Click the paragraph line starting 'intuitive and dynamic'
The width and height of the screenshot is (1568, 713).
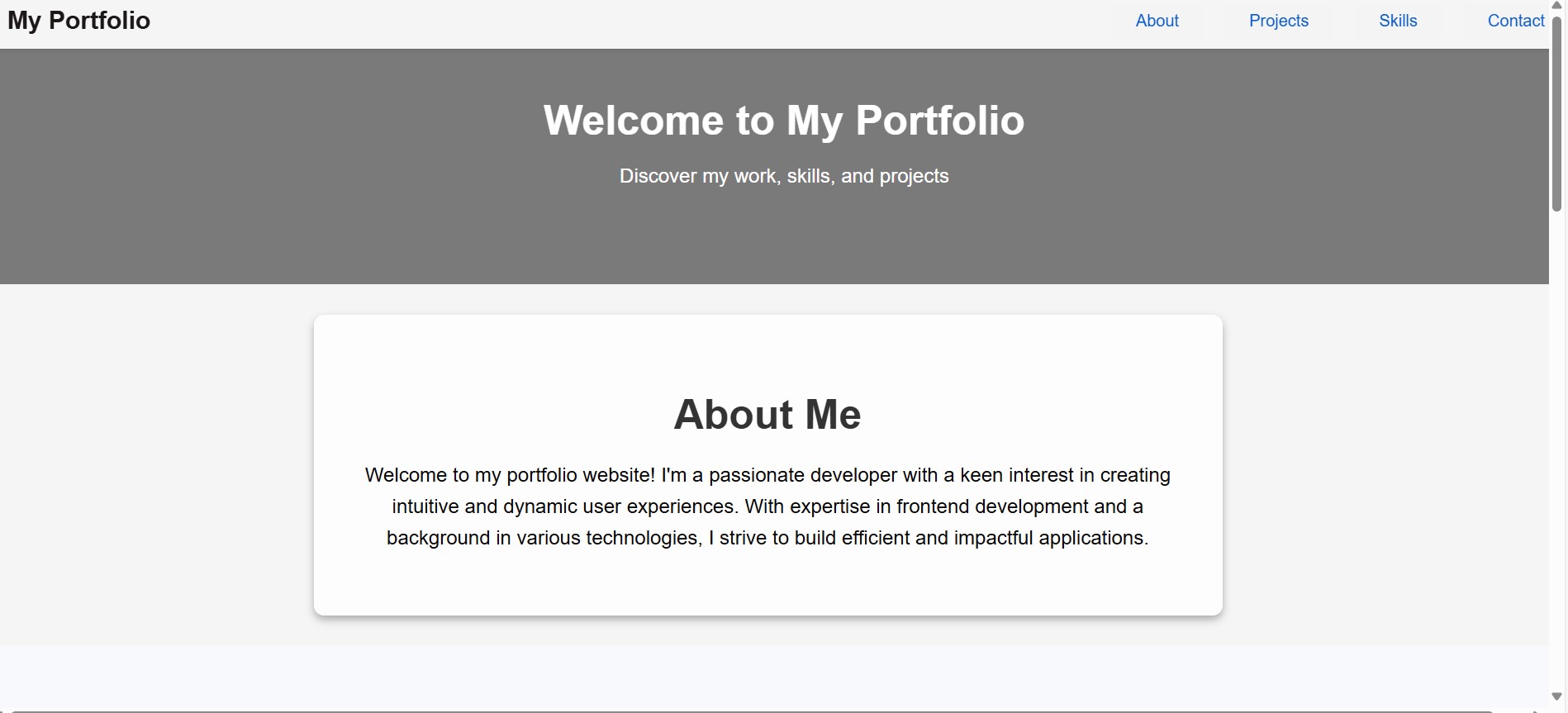coord(767,506)
